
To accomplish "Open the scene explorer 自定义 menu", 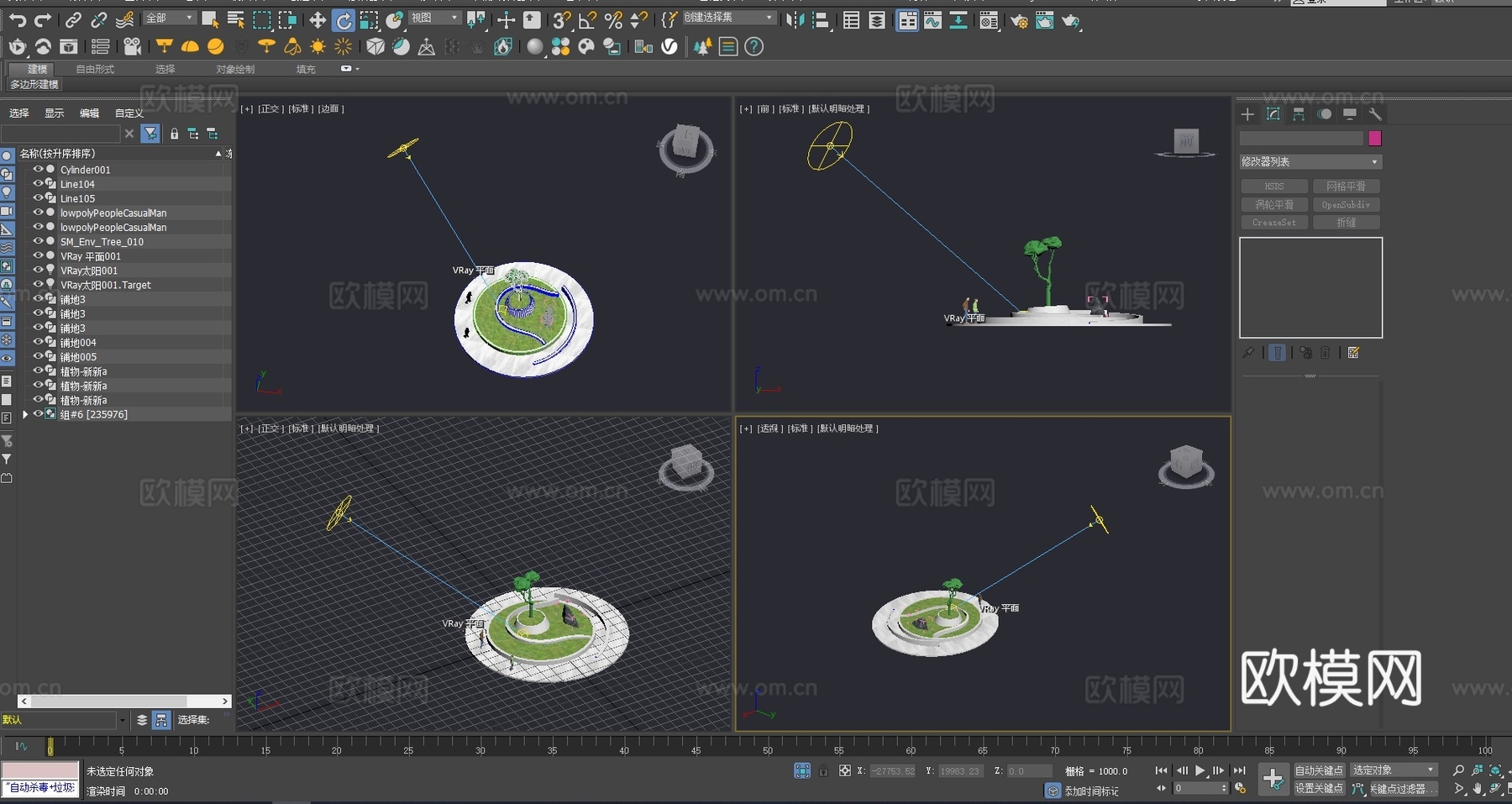I will (x=129, y=113).
